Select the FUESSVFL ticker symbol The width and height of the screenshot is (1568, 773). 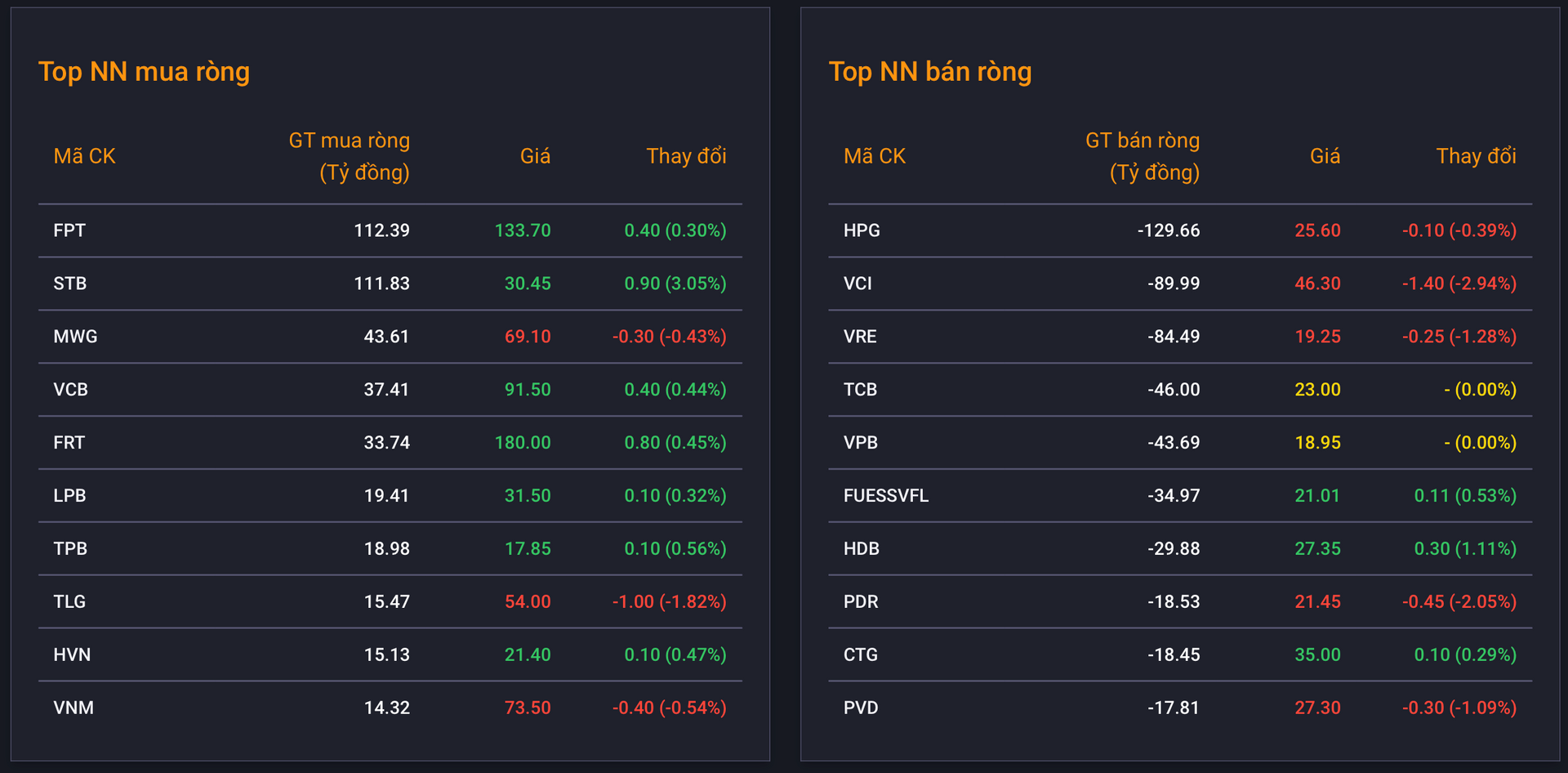tap(886, 496)
